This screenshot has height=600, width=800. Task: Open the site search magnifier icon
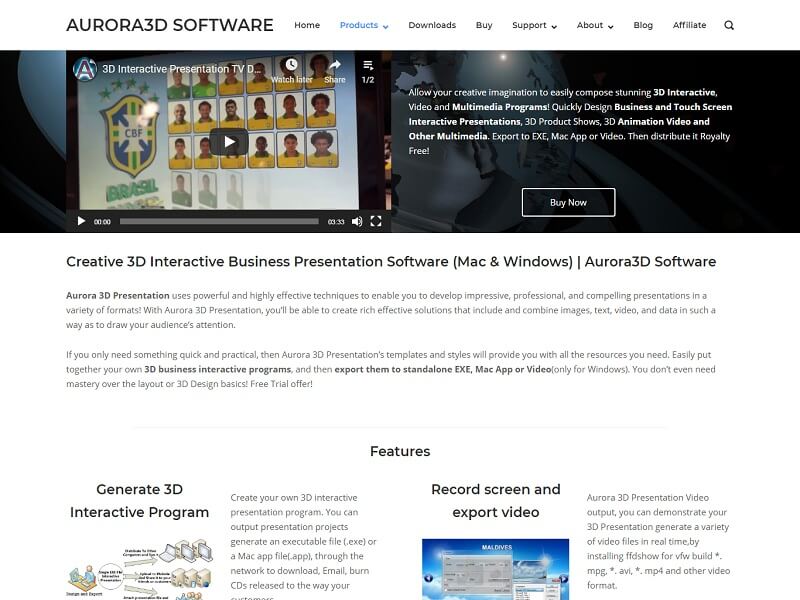point(729,25)
